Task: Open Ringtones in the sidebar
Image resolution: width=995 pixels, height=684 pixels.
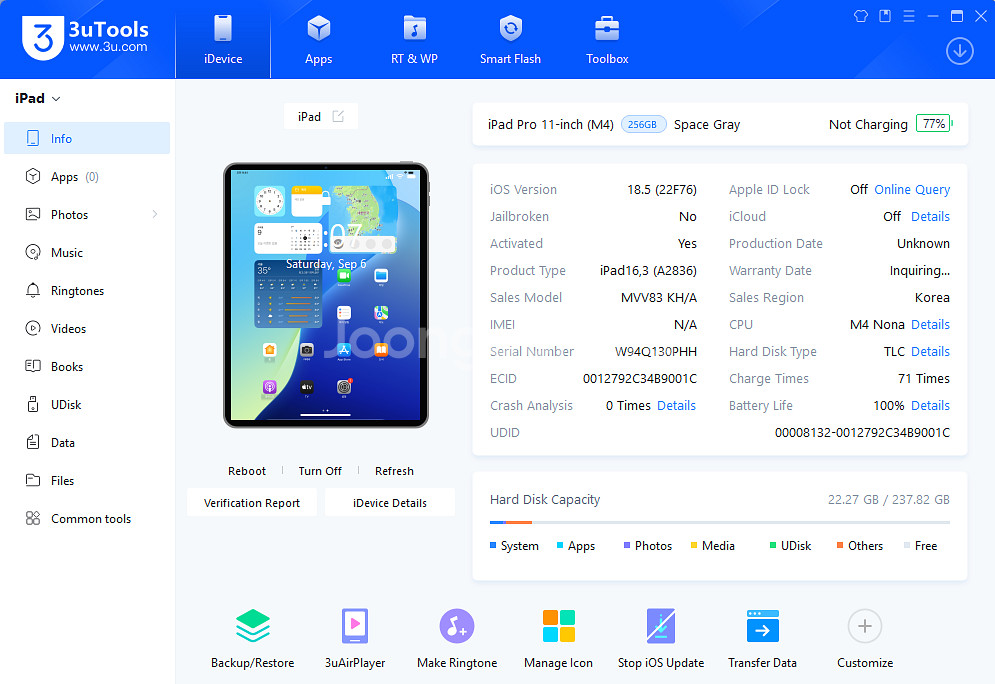Action: click(x=87, y=291)
